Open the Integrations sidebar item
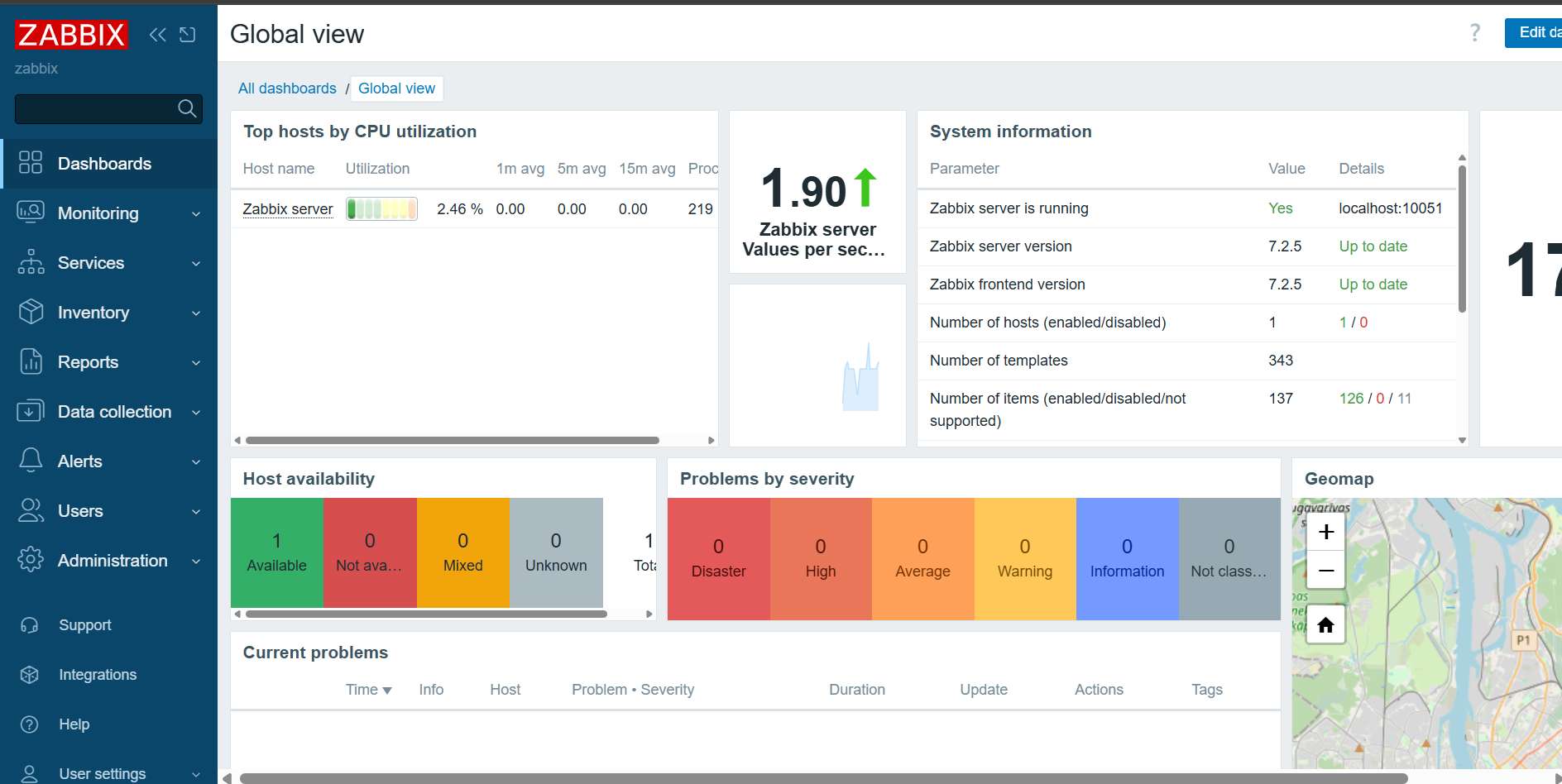Viewport: 1562px width, 784px height. [x=98, y=675]
